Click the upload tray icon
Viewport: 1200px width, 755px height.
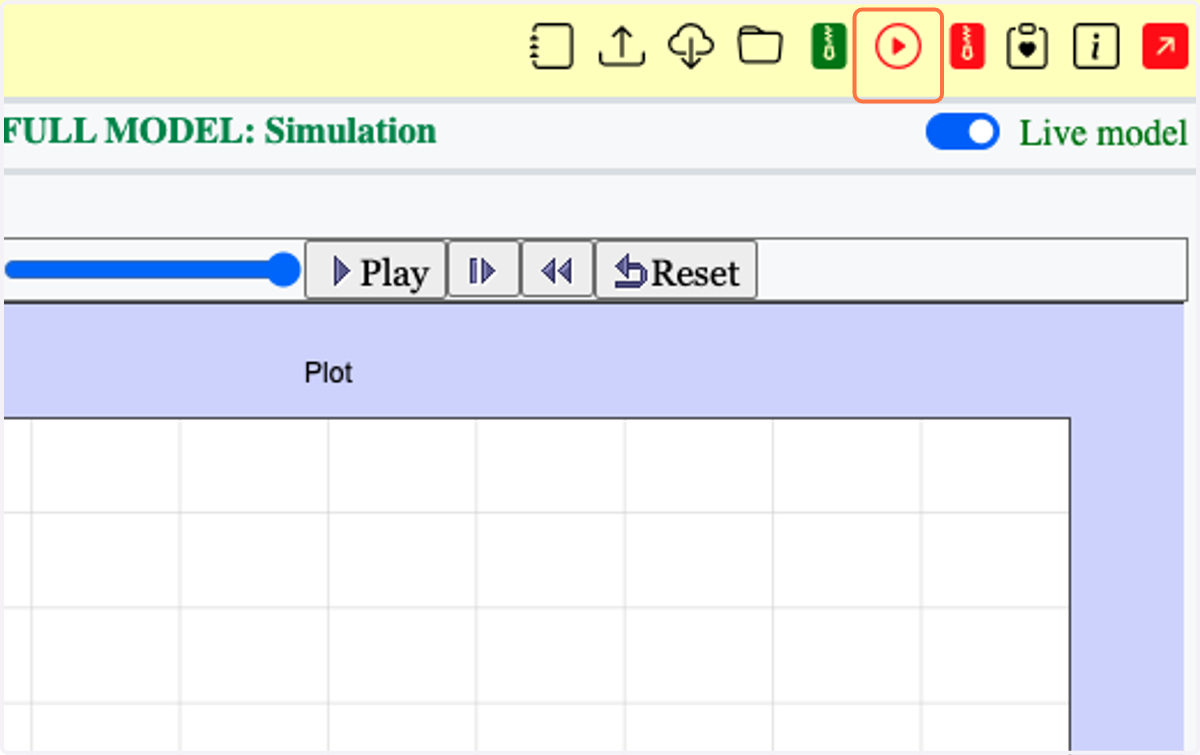click(622, 46)
